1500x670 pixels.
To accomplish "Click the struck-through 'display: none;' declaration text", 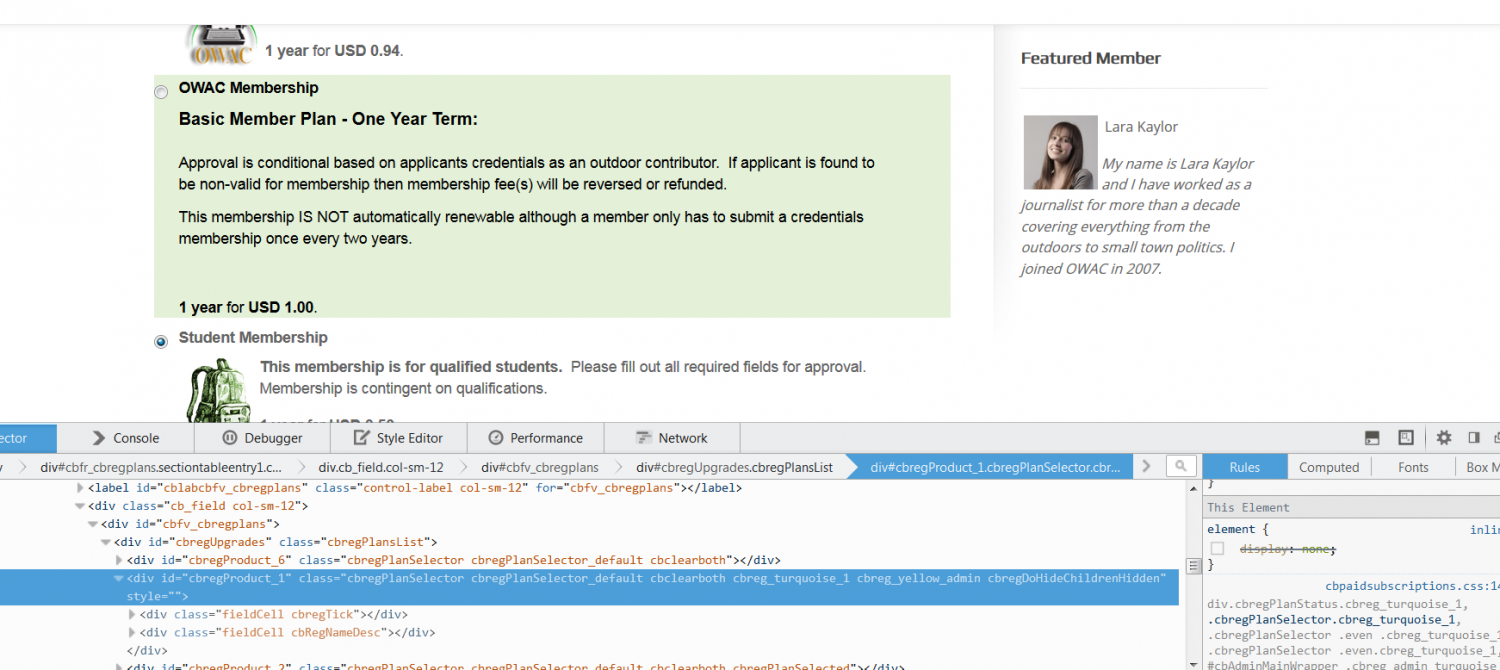I will [x=1288, y=549].
